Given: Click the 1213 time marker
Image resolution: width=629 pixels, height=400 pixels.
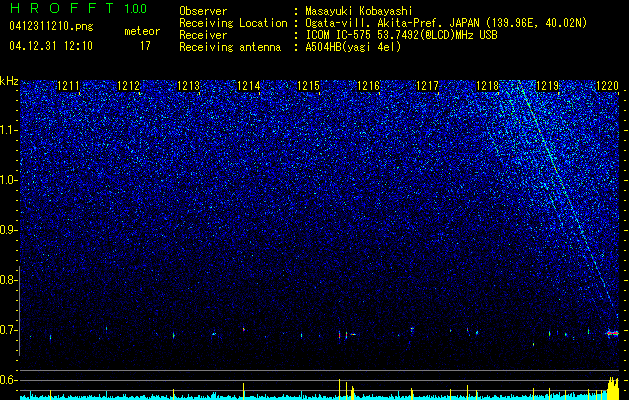Looking at the screenshot, I should click(189, 86).
